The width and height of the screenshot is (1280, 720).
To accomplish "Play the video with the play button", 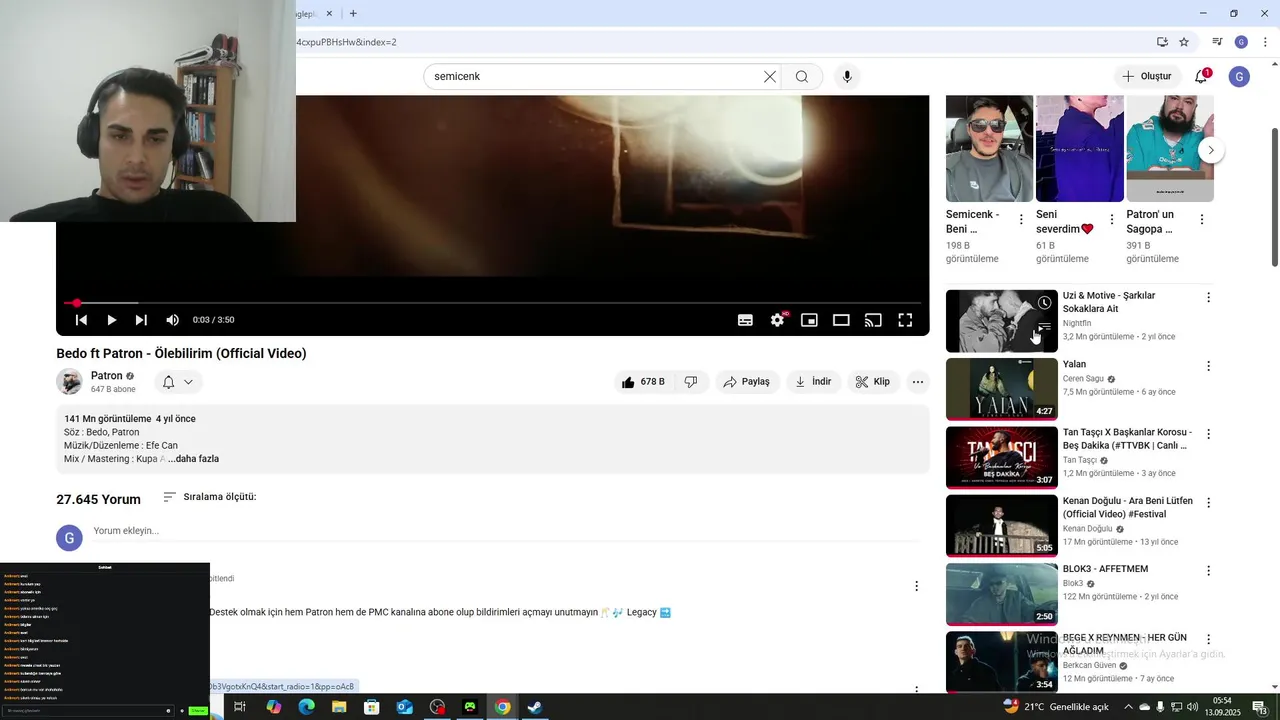I will tap(111, 320).
